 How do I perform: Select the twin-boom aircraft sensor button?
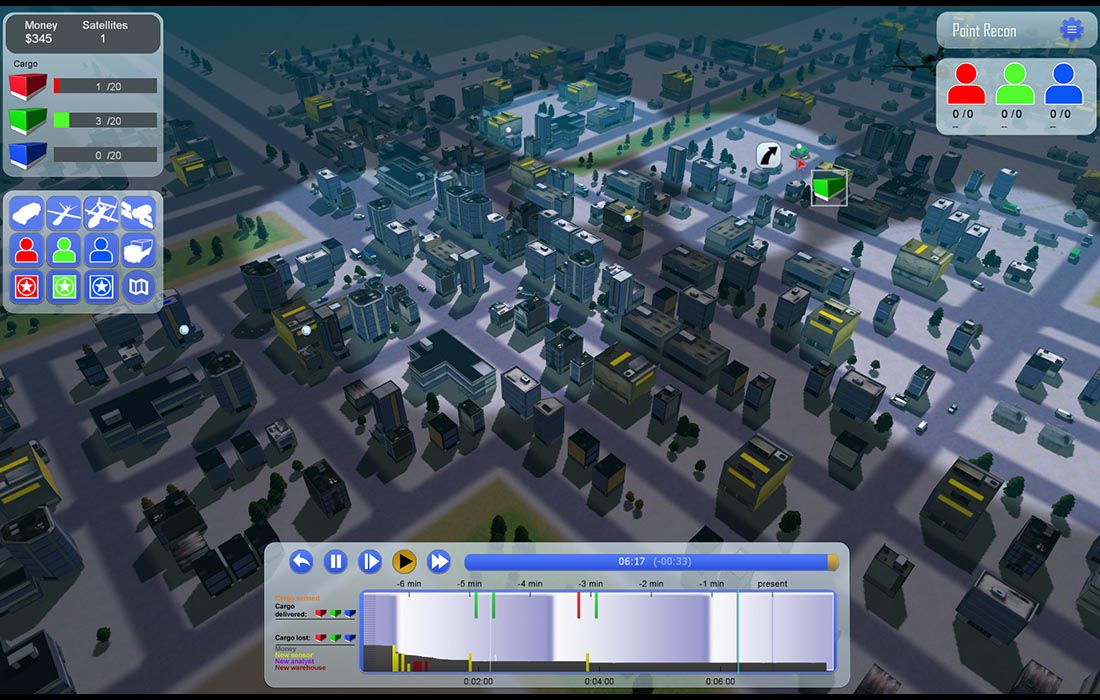[101, 213]
